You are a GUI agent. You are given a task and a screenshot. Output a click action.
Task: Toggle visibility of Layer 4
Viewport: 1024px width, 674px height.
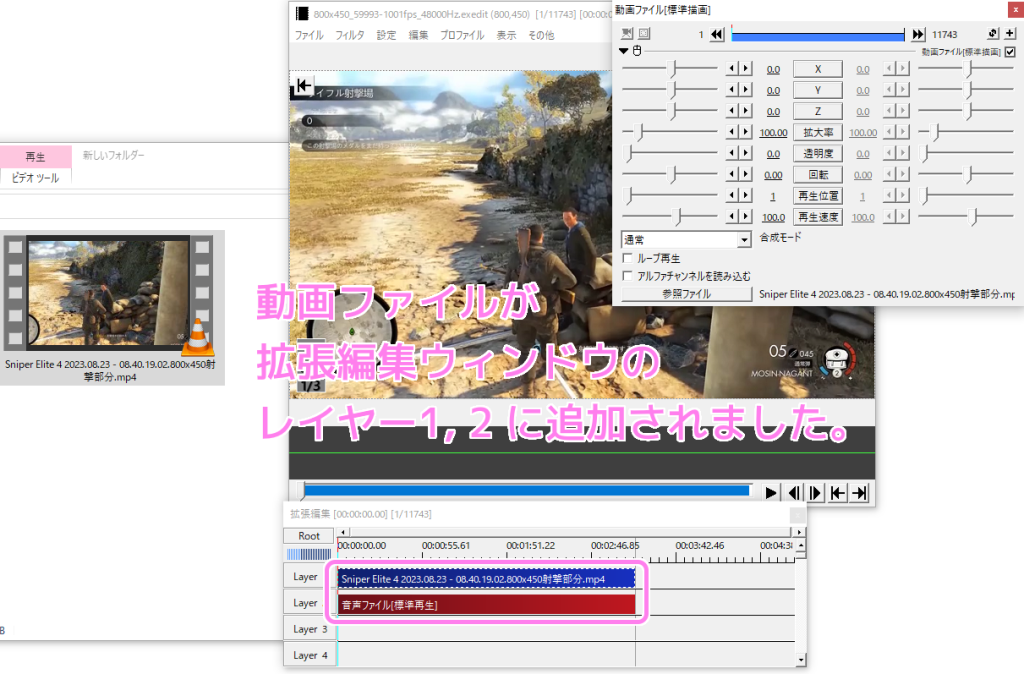point(309,655)
